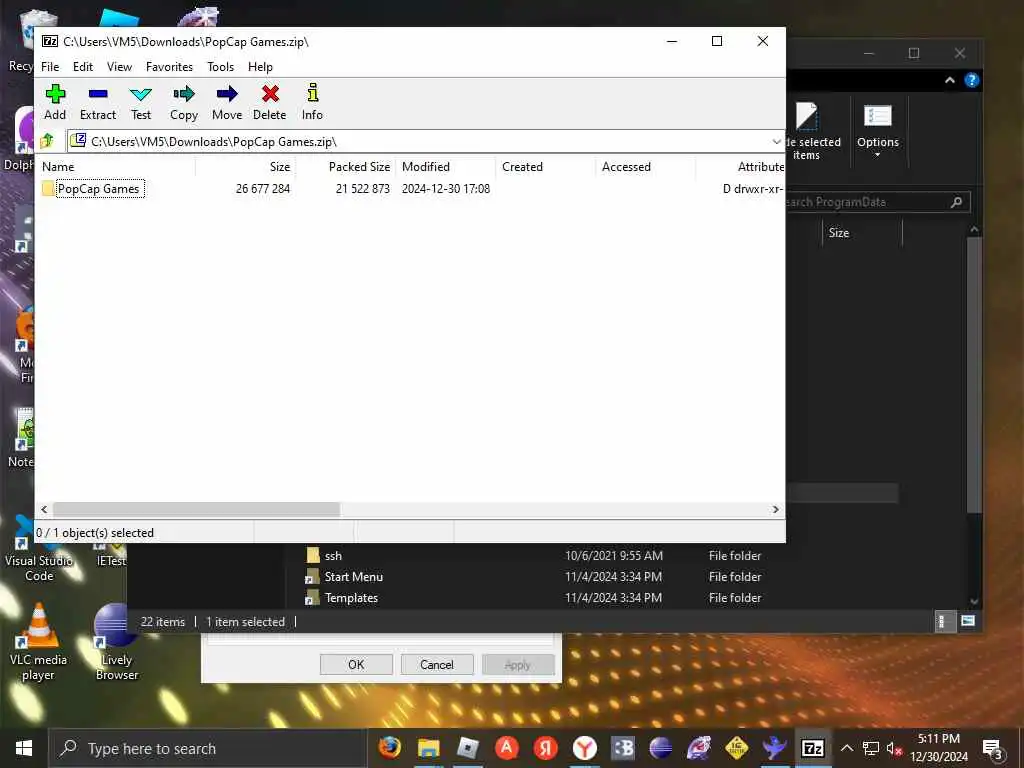Sort by the Accessed column
1024x768 pixels.
click(x=645, y=167)
